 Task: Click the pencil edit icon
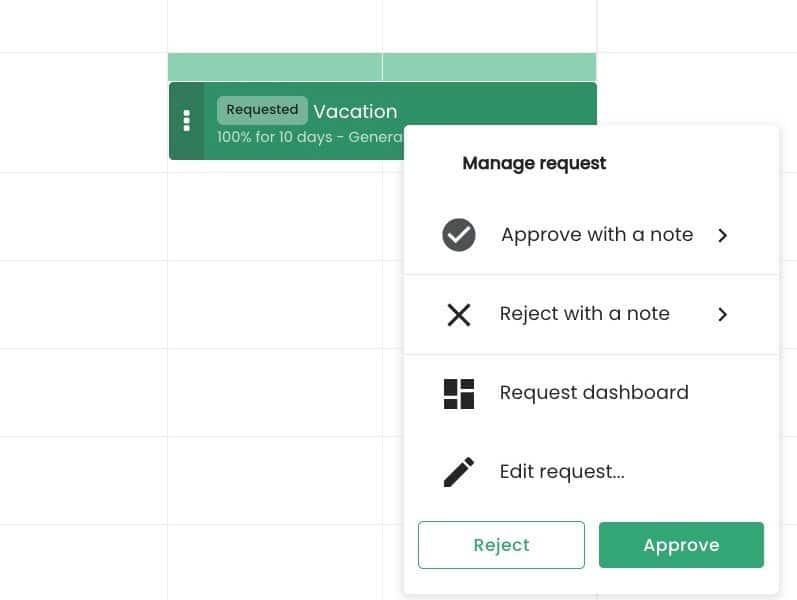tap(459, 472)
